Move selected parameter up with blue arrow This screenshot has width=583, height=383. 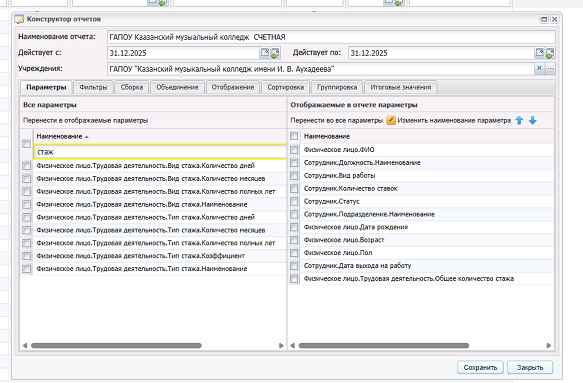tap(519, 120)
